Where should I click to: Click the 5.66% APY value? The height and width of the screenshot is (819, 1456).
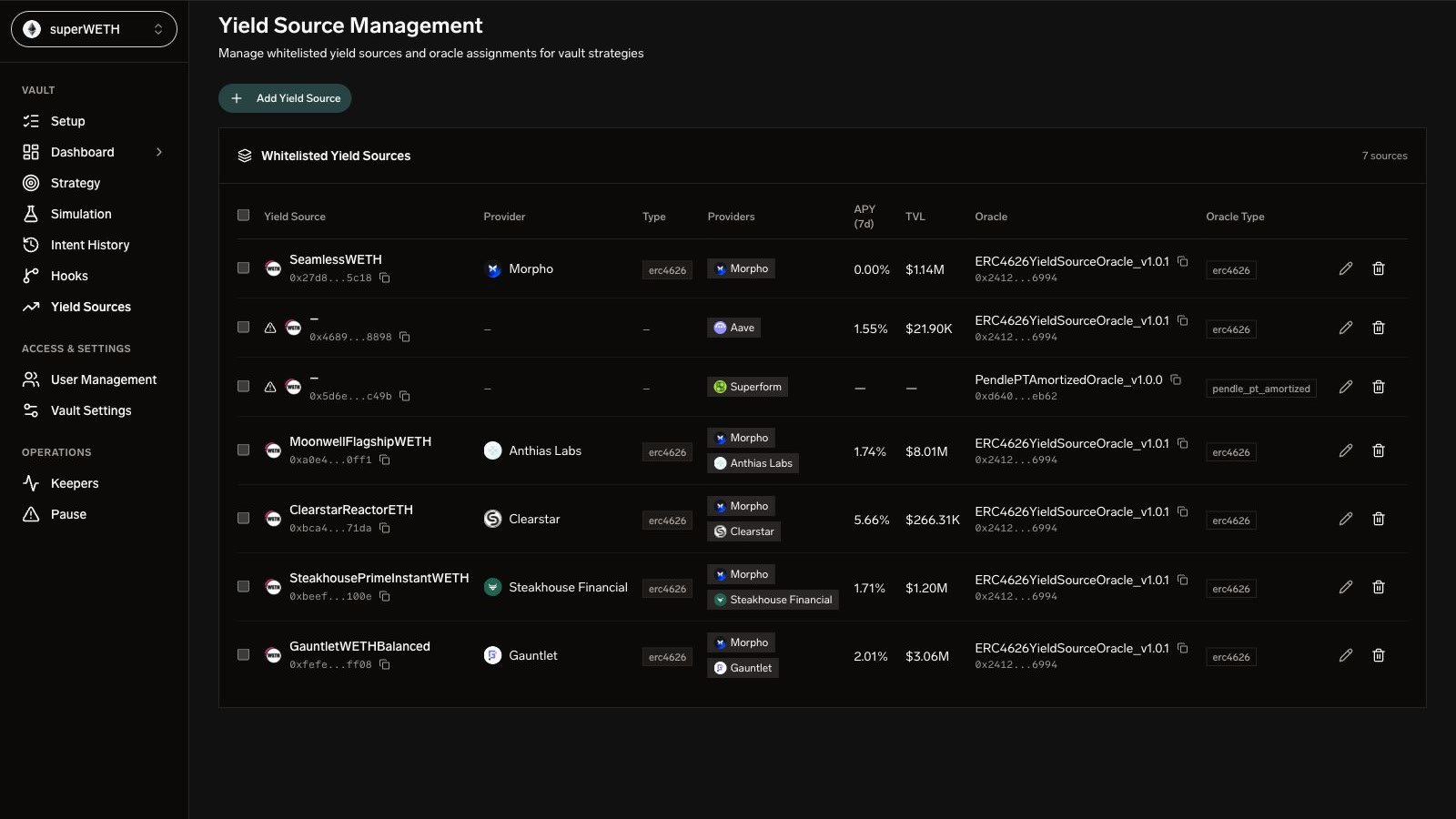click(872, 520)
